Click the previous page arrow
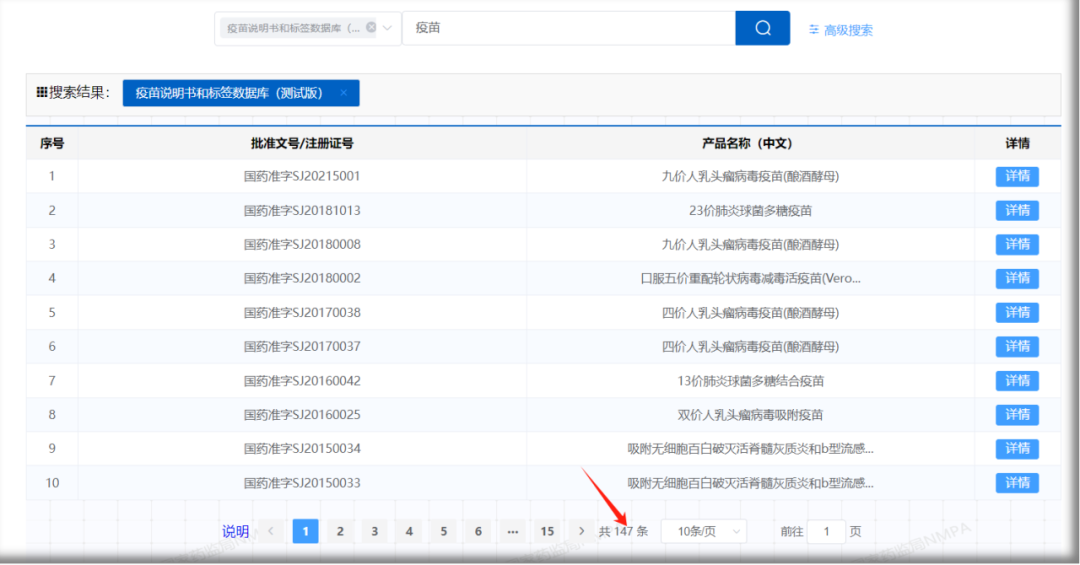 (x=270, y=531)
